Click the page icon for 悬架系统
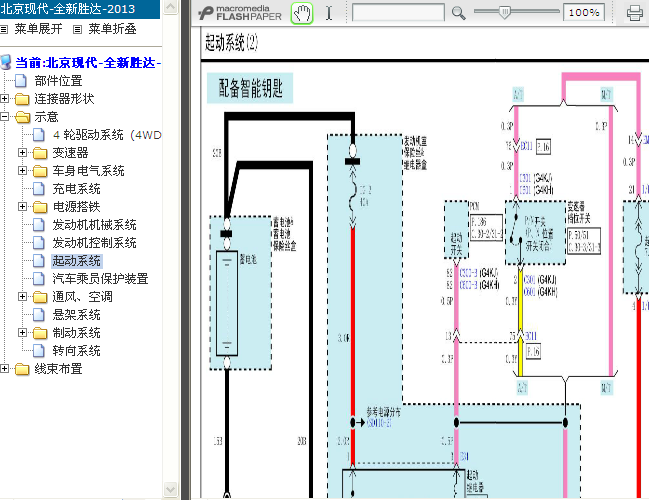Viewport: 649px width, 500px height. 39,315
